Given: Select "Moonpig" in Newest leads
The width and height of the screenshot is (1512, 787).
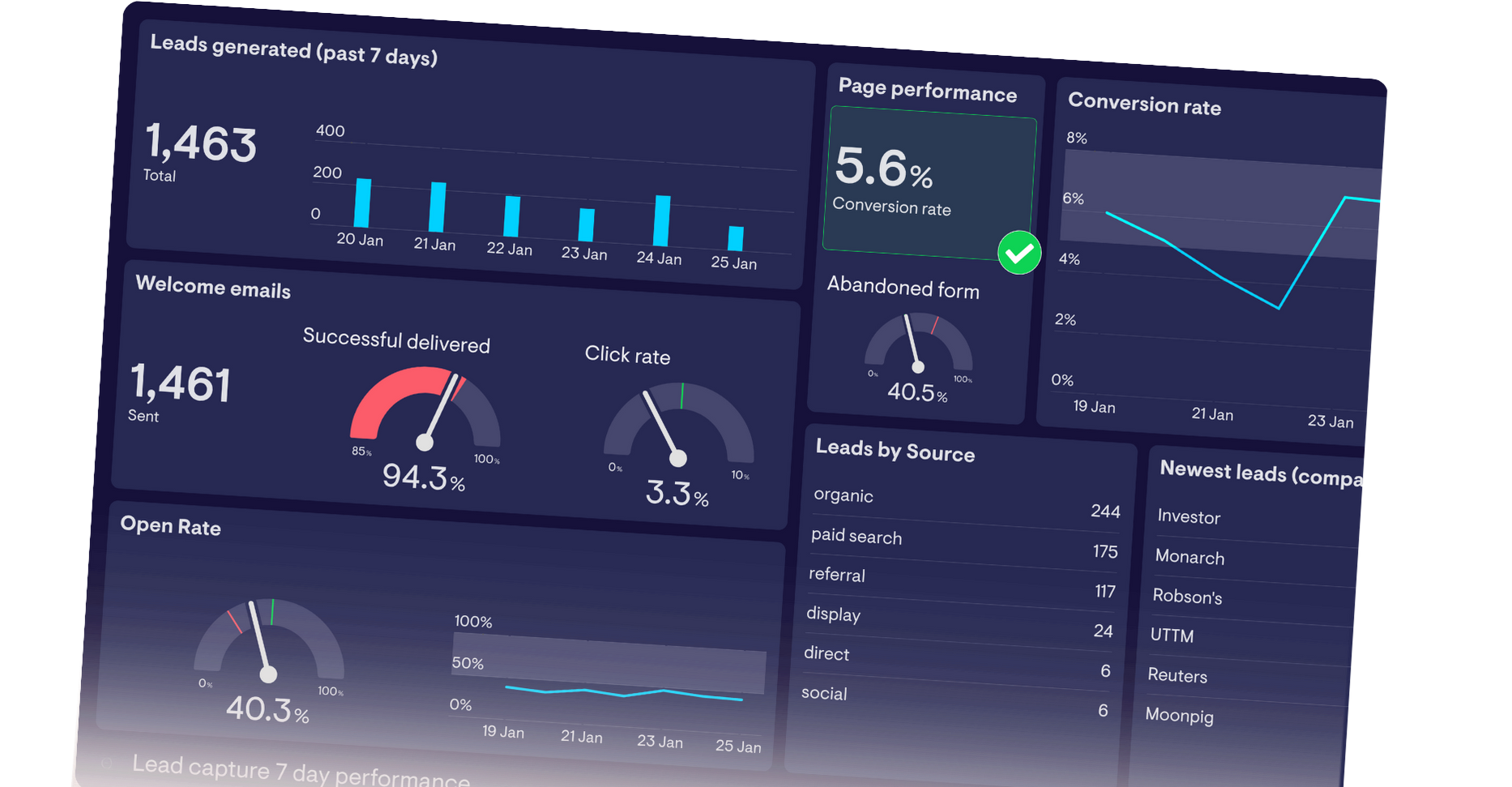Looking at the screenshot, I should tap(1179, 716).
